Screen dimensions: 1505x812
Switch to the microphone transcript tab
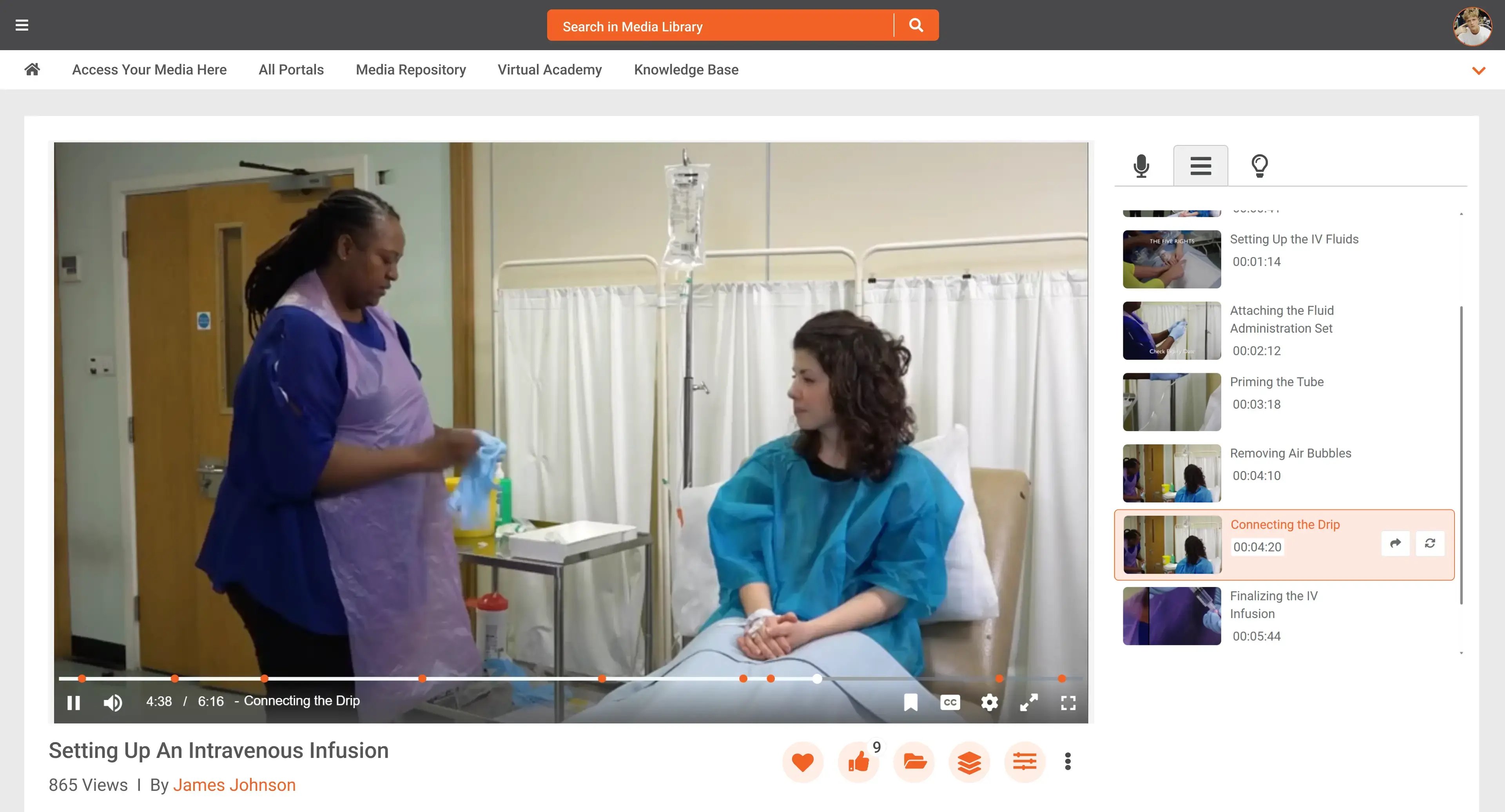pyautogui.click(x=1141, y=166)
